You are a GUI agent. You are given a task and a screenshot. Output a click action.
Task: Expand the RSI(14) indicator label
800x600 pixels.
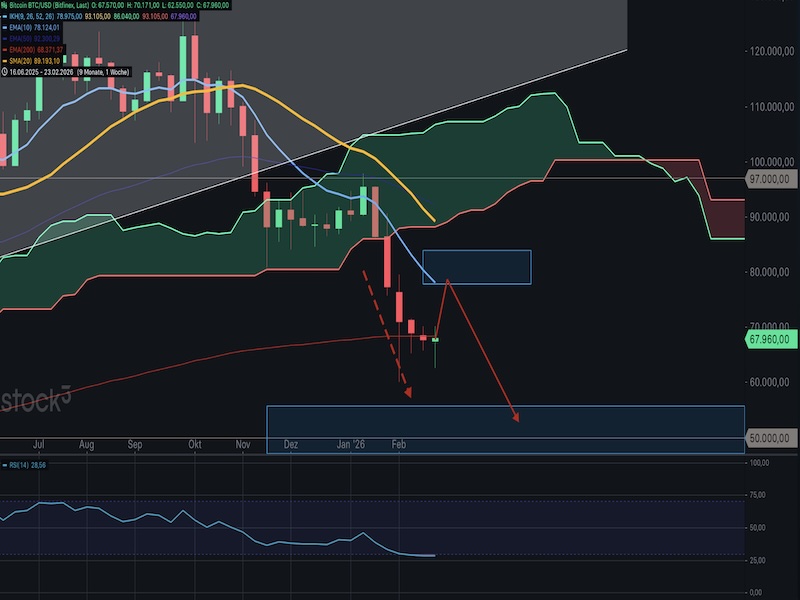coord(31,466)
